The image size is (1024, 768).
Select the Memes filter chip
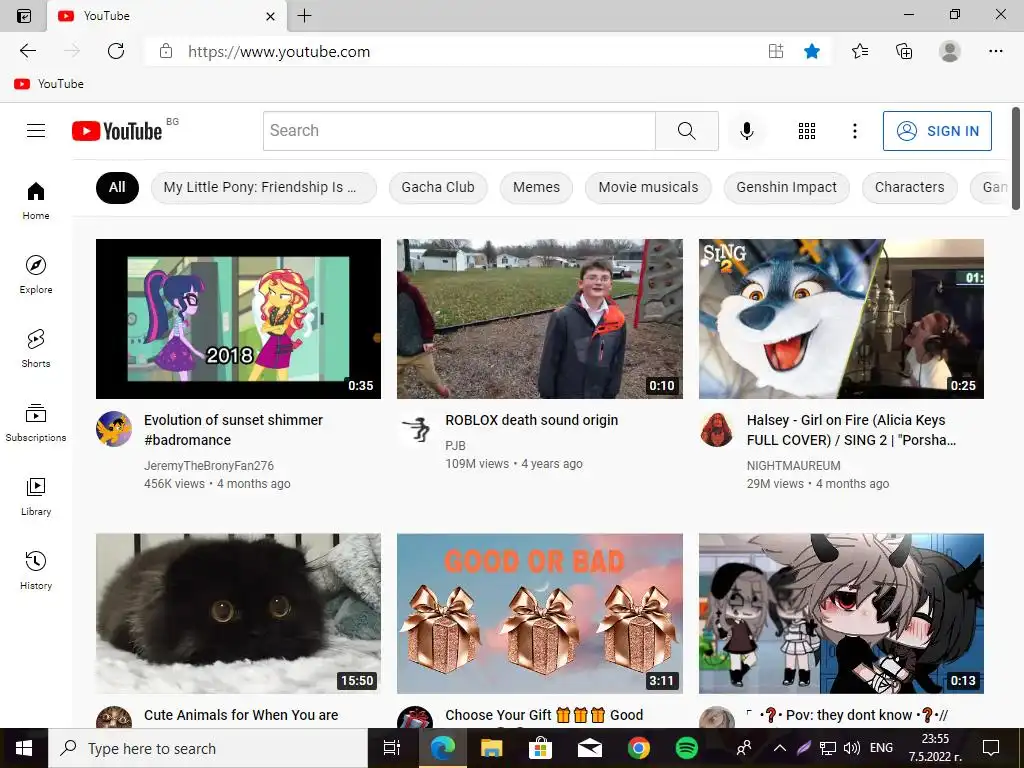(536, 187)
